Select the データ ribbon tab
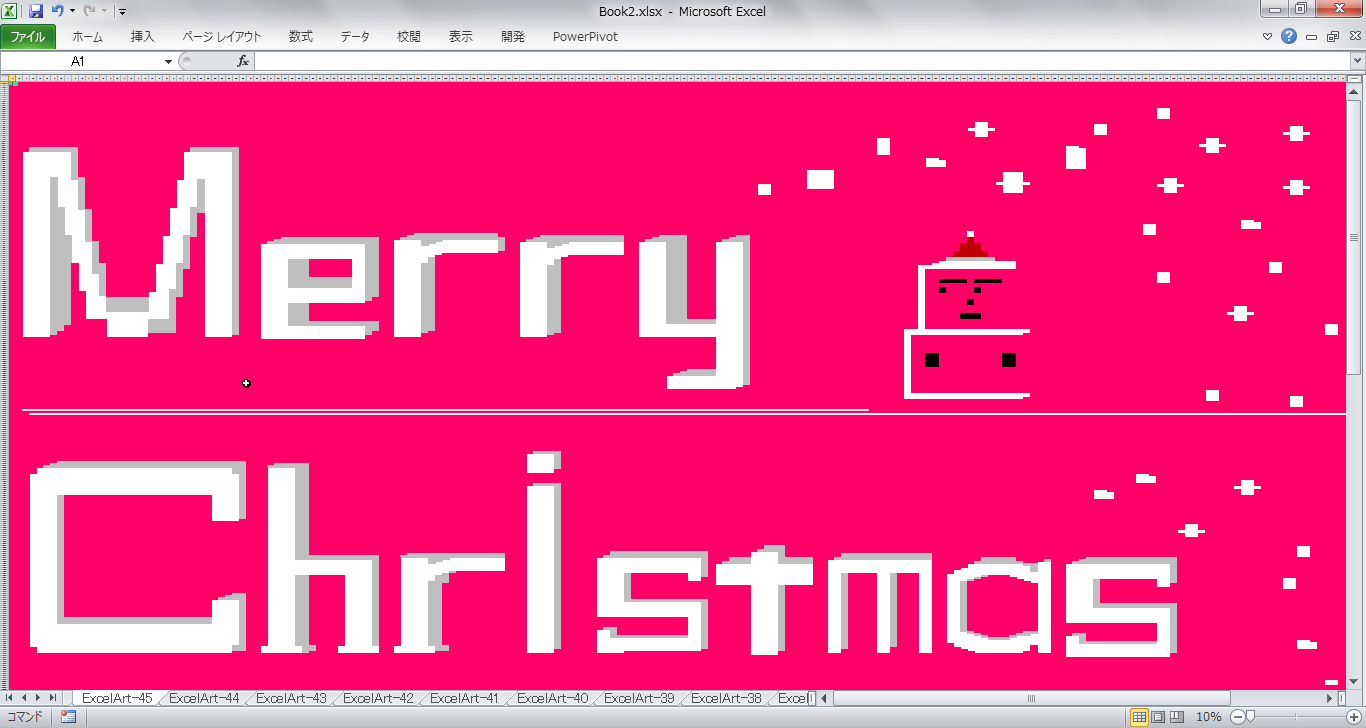This screenshot has width=1366, height=728. 355,36
